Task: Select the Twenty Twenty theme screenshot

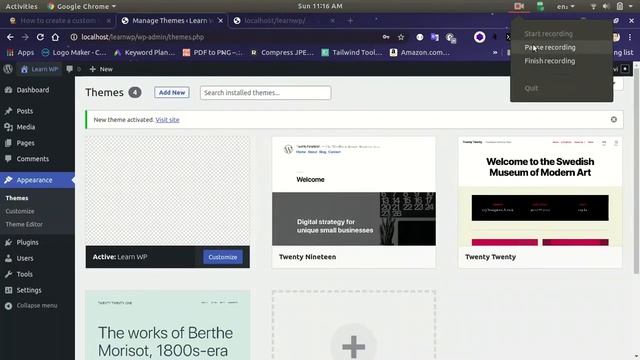Action: 540,191
